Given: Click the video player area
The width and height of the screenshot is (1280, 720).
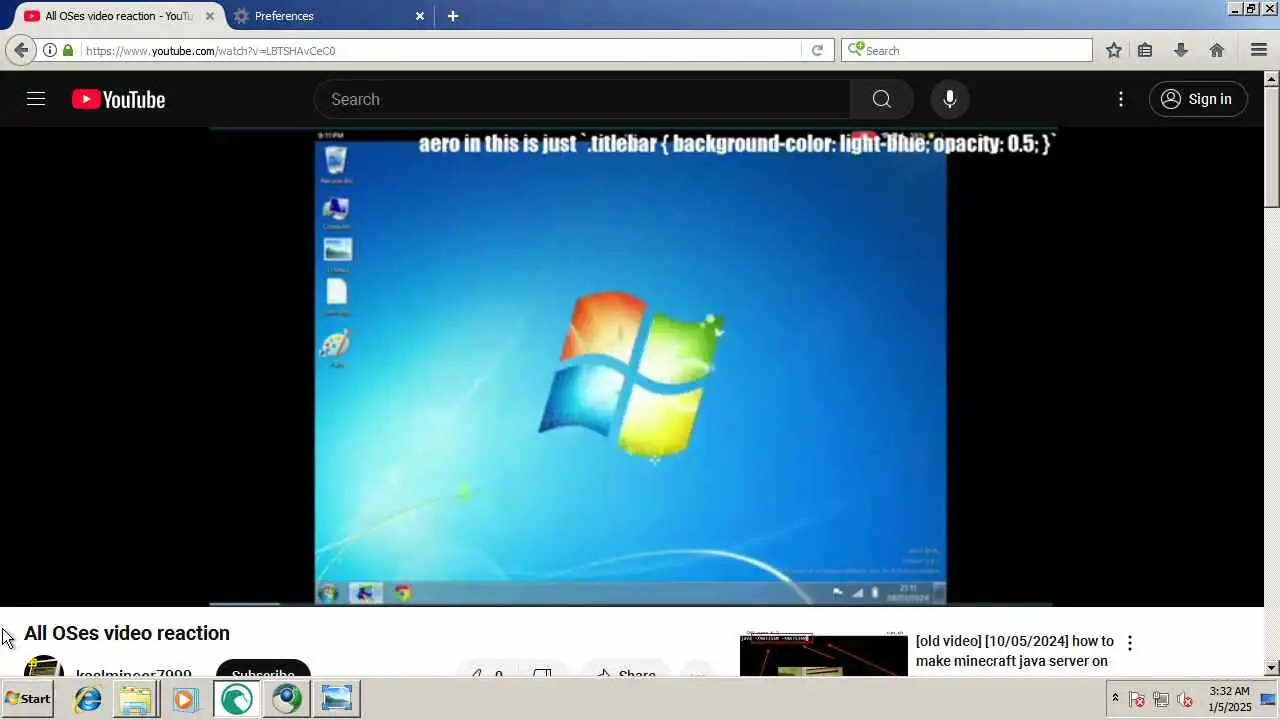Looking at the screenshot, I should click(632, 366).
